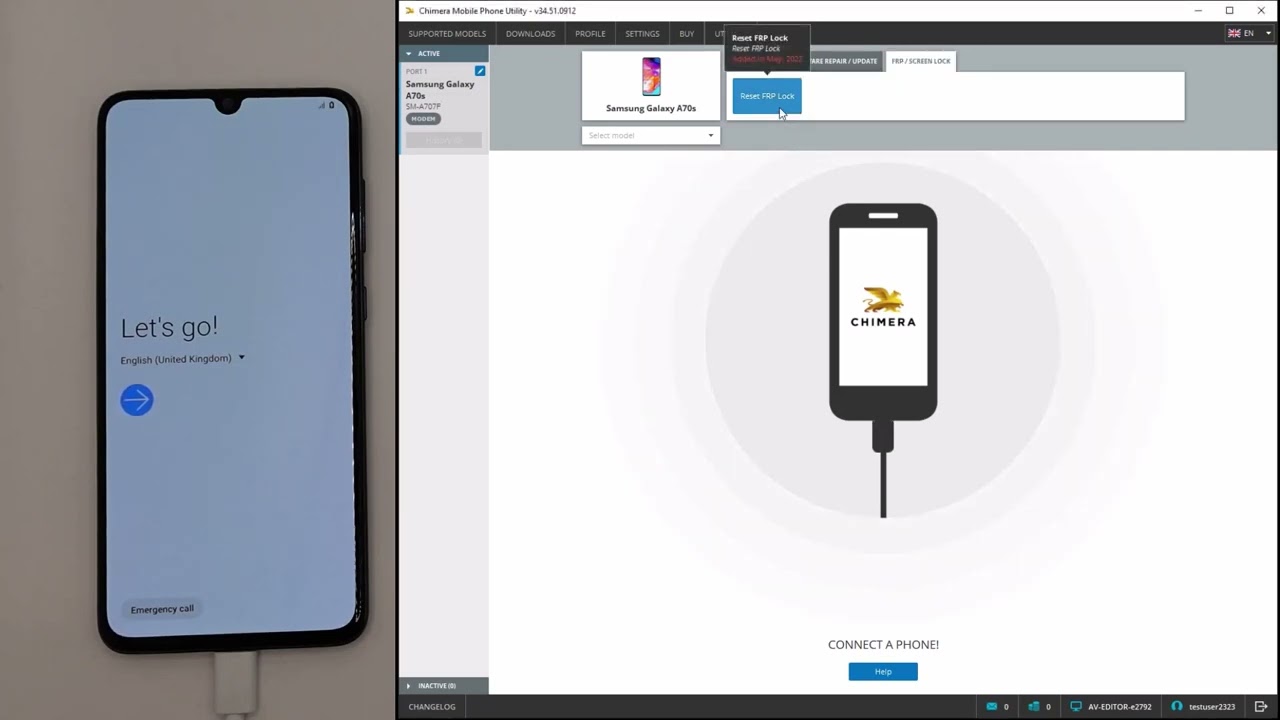The height and width of the screenshot is (720, 1280).
Task: Click the SM-A707F model text
Action: (x=423, y=106)
